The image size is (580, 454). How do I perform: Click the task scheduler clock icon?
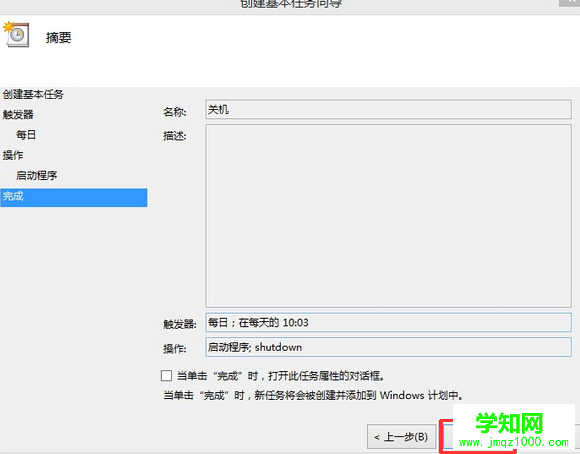(x=16, y=34)
